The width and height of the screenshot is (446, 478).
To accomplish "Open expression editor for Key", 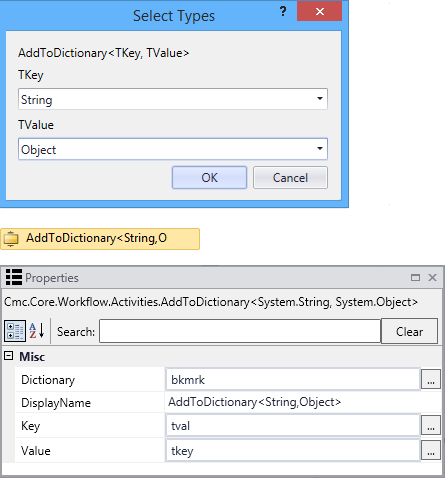I will pyautogui.click(x=431, y=425).
